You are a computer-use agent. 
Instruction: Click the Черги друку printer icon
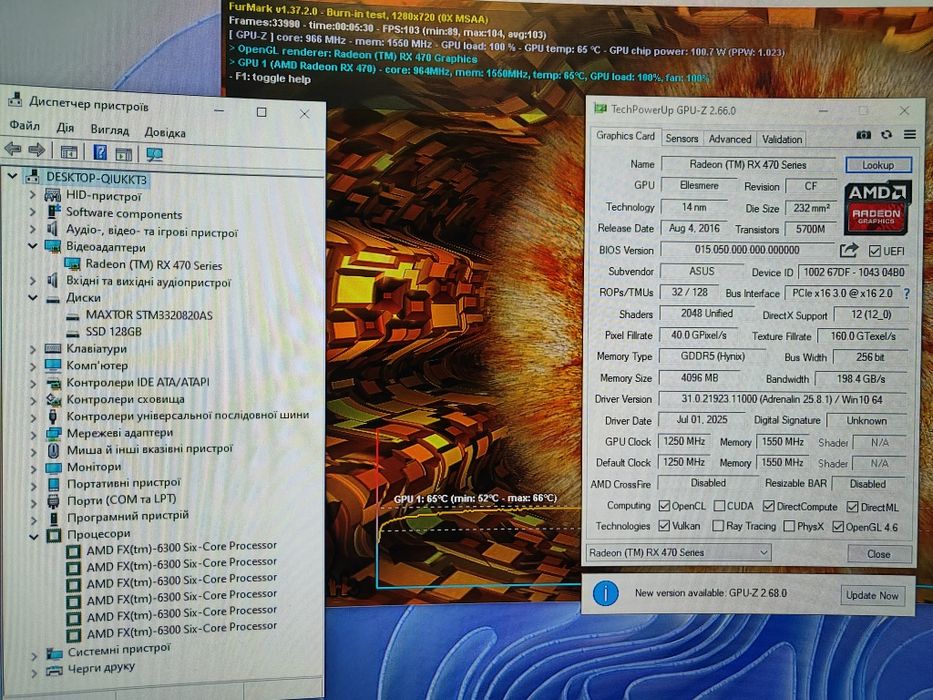click(x=54, y=670)
